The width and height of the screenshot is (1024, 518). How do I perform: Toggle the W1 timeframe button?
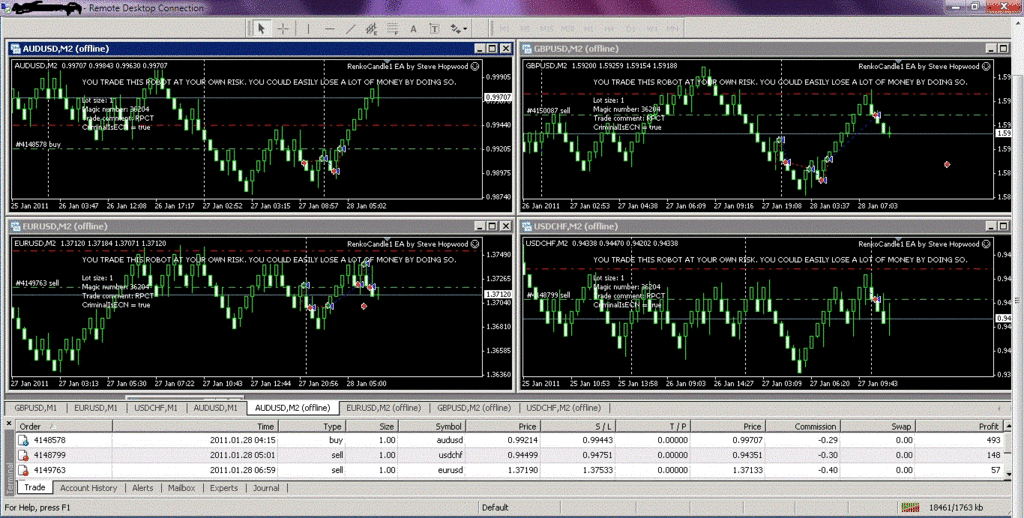[652, 29]
